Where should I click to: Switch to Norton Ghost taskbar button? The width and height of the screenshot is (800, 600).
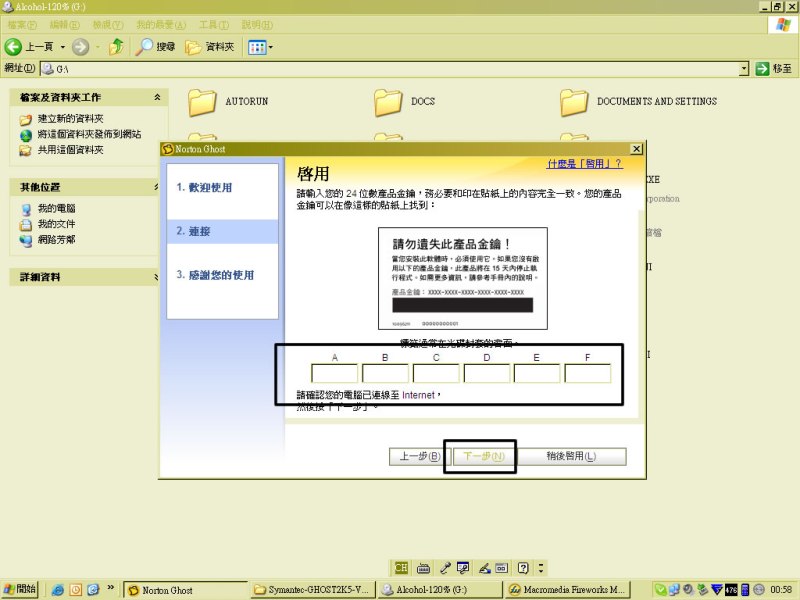click(x=186, y=590)
